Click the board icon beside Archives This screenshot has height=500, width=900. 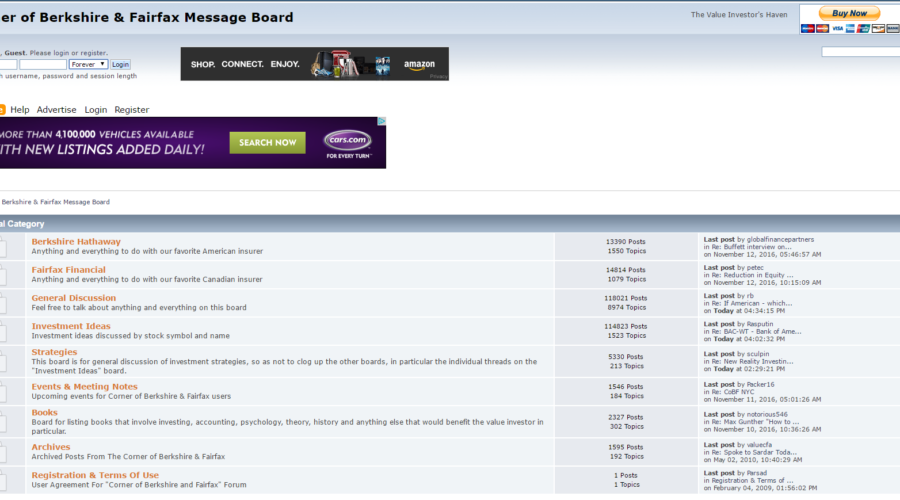tap(3, 452)
